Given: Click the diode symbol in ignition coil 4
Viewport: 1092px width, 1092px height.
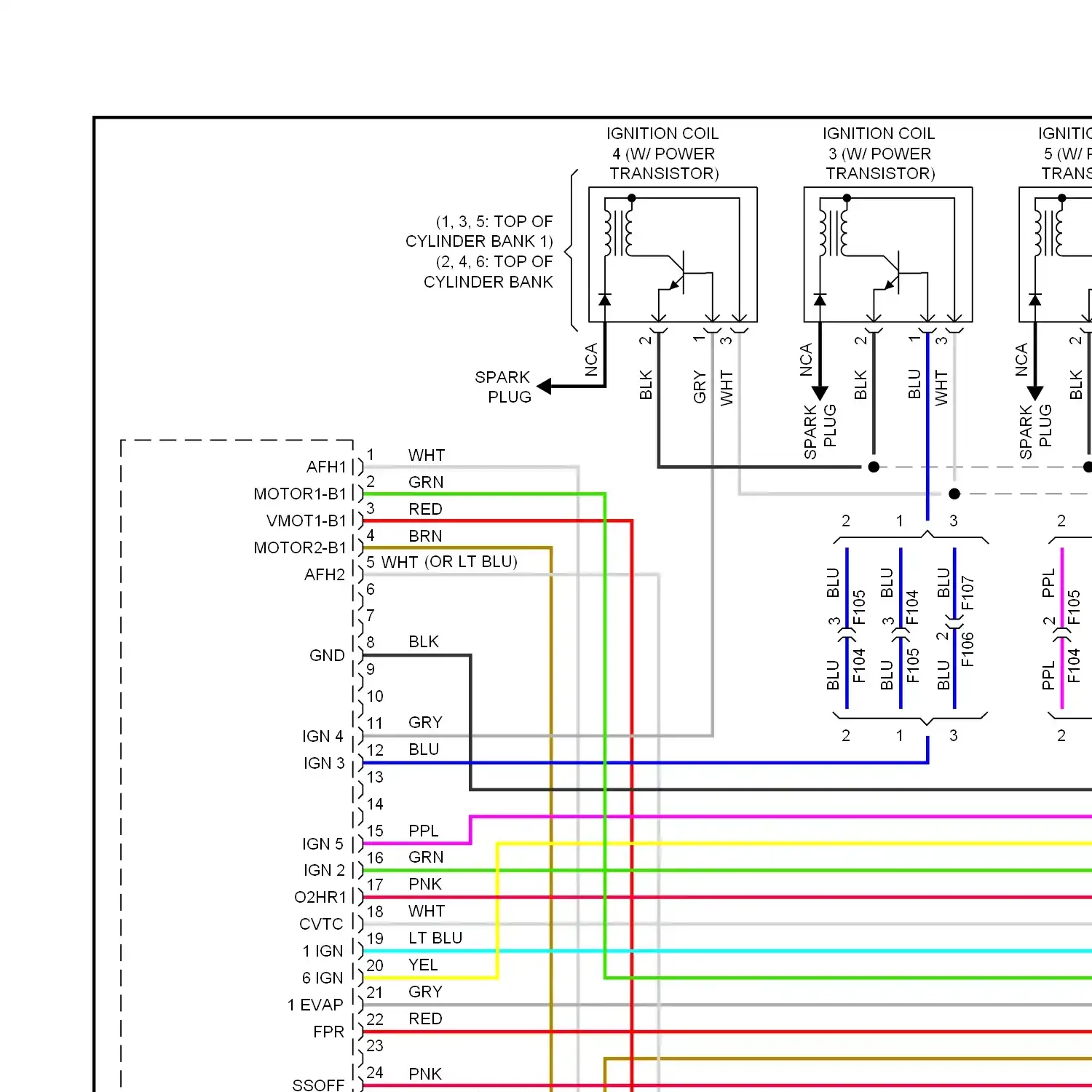Looking at the screenshot, I should point(604,299).
